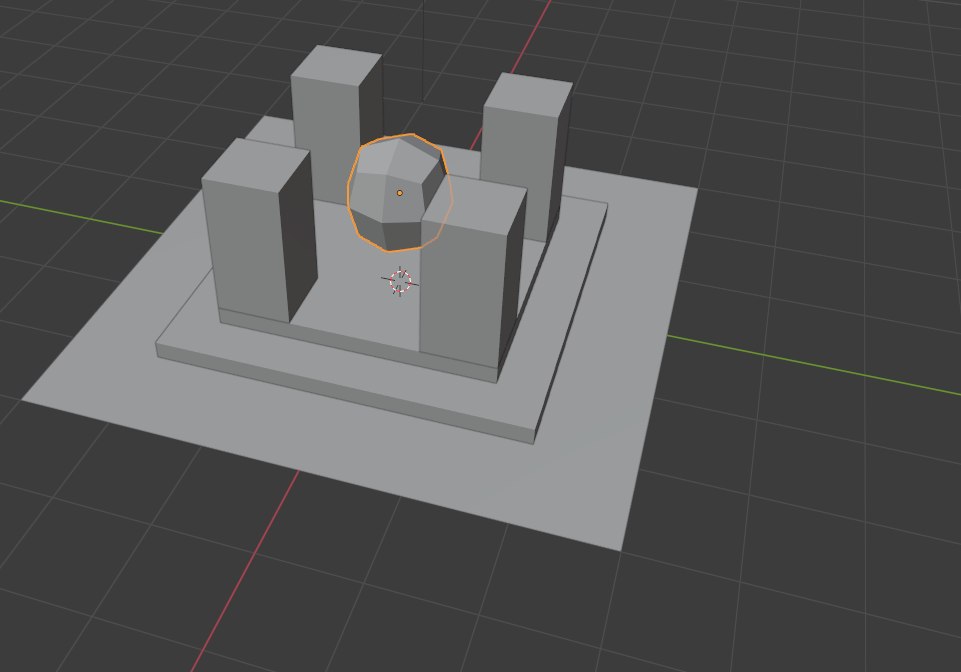Click the sphere's orange origin dot
This screenshot has width=961, height=672.
tap(400, 193)
